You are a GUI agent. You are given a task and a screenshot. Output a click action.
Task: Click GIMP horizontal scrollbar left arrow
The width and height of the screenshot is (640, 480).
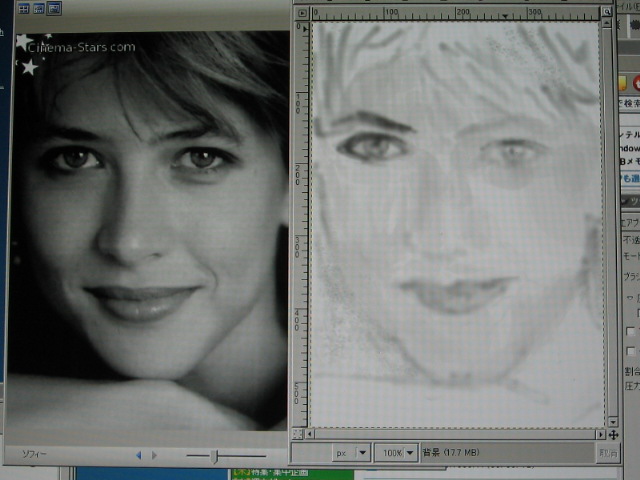tap(310, 434)
